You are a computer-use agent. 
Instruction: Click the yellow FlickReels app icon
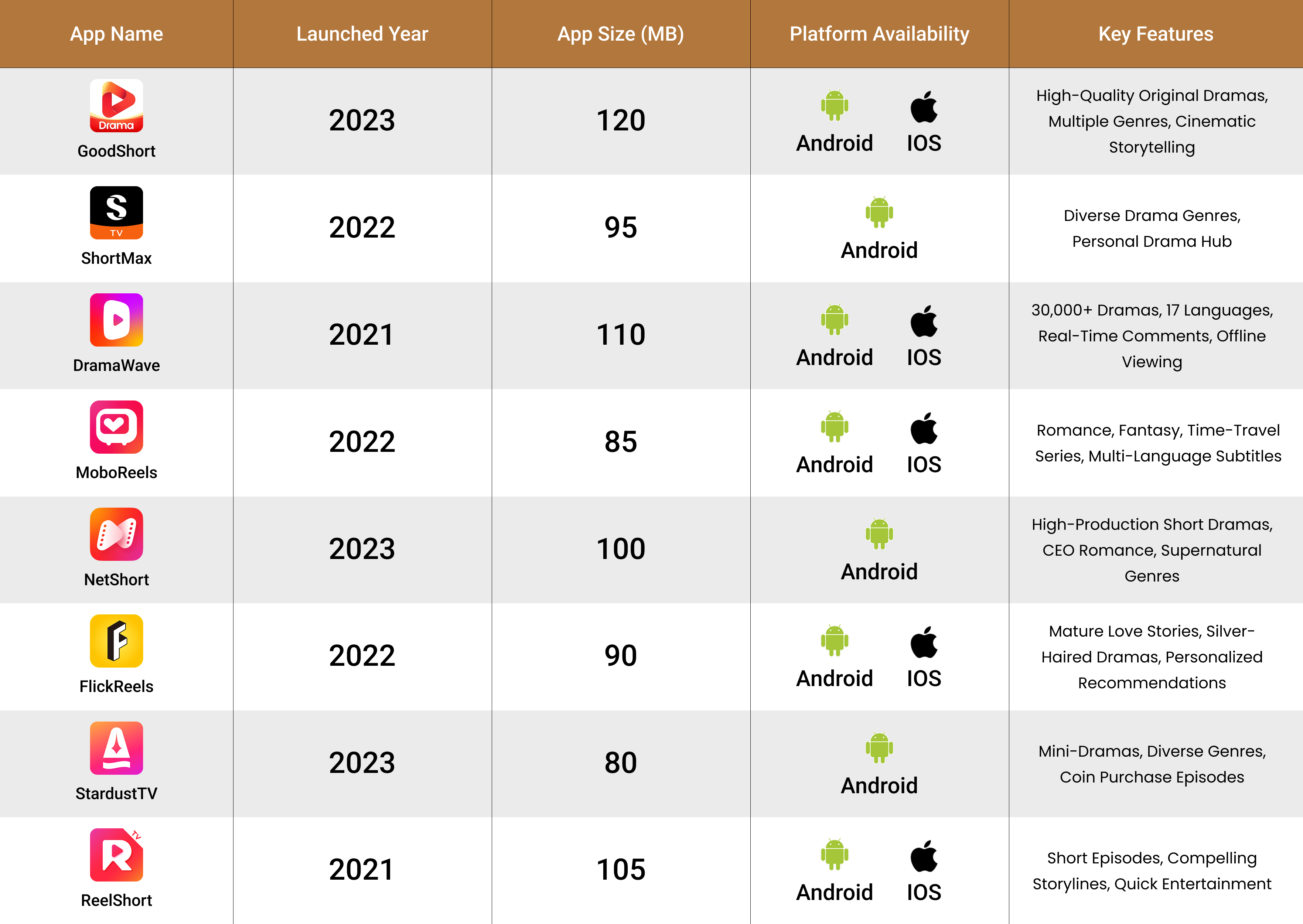pyautogui.click(x=116, y=641)
